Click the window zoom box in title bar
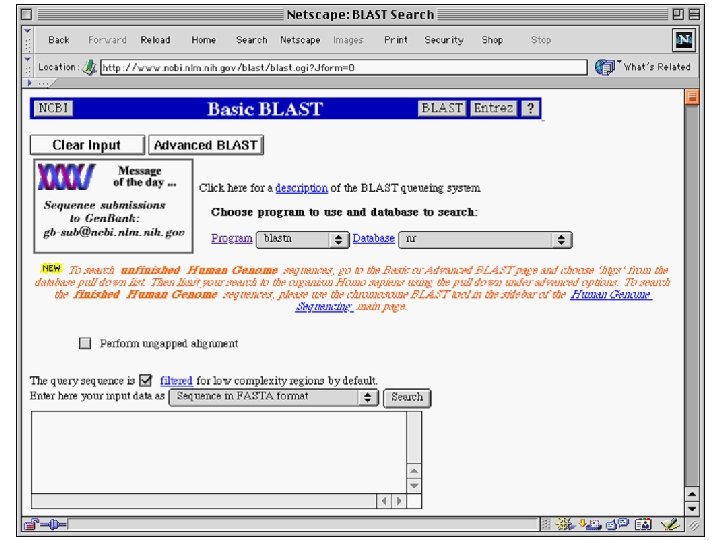720x540 pixels. [678, 14]
